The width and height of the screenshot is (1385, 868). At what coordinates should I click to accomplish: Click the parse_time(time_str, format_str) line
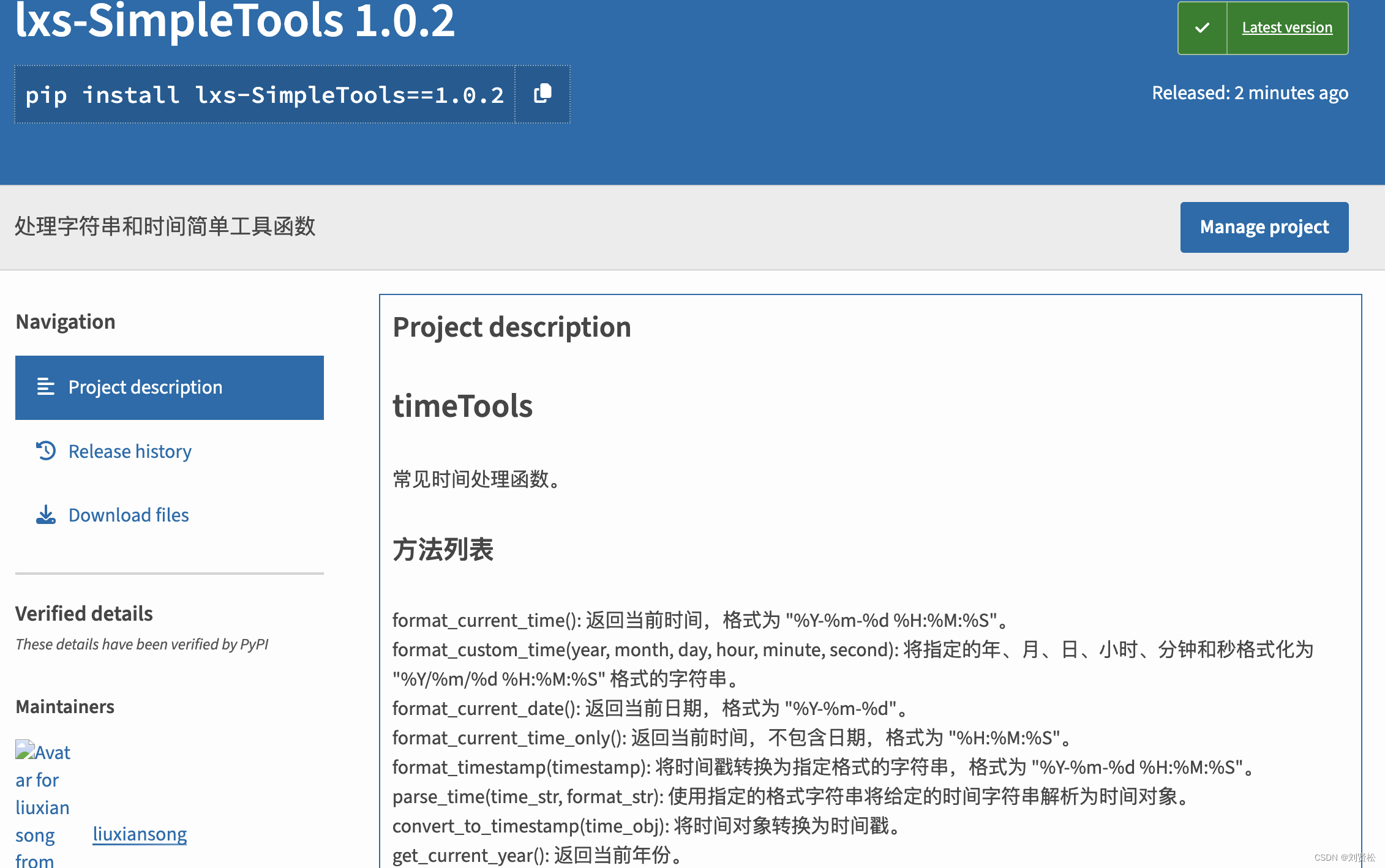[791, 796]
